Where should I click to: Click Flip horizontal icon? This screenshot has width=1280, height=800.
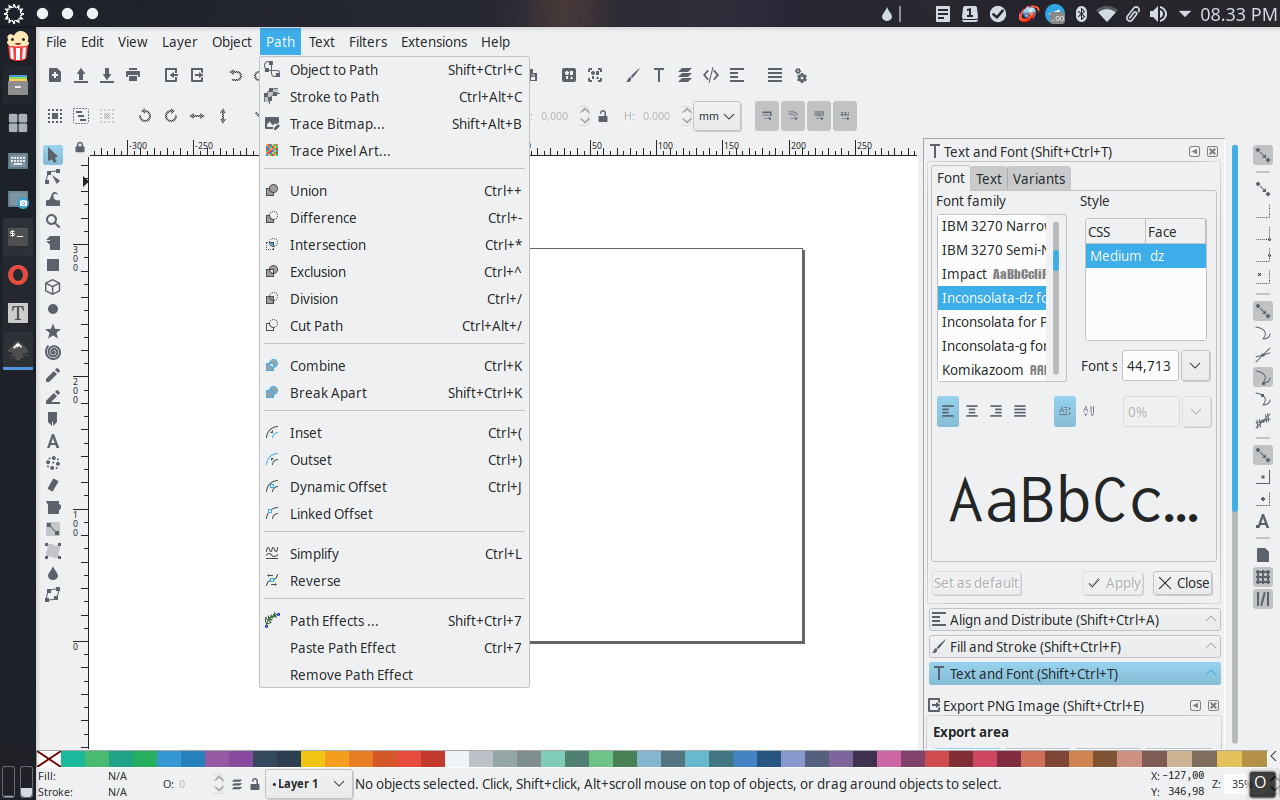tap(197, 116)
